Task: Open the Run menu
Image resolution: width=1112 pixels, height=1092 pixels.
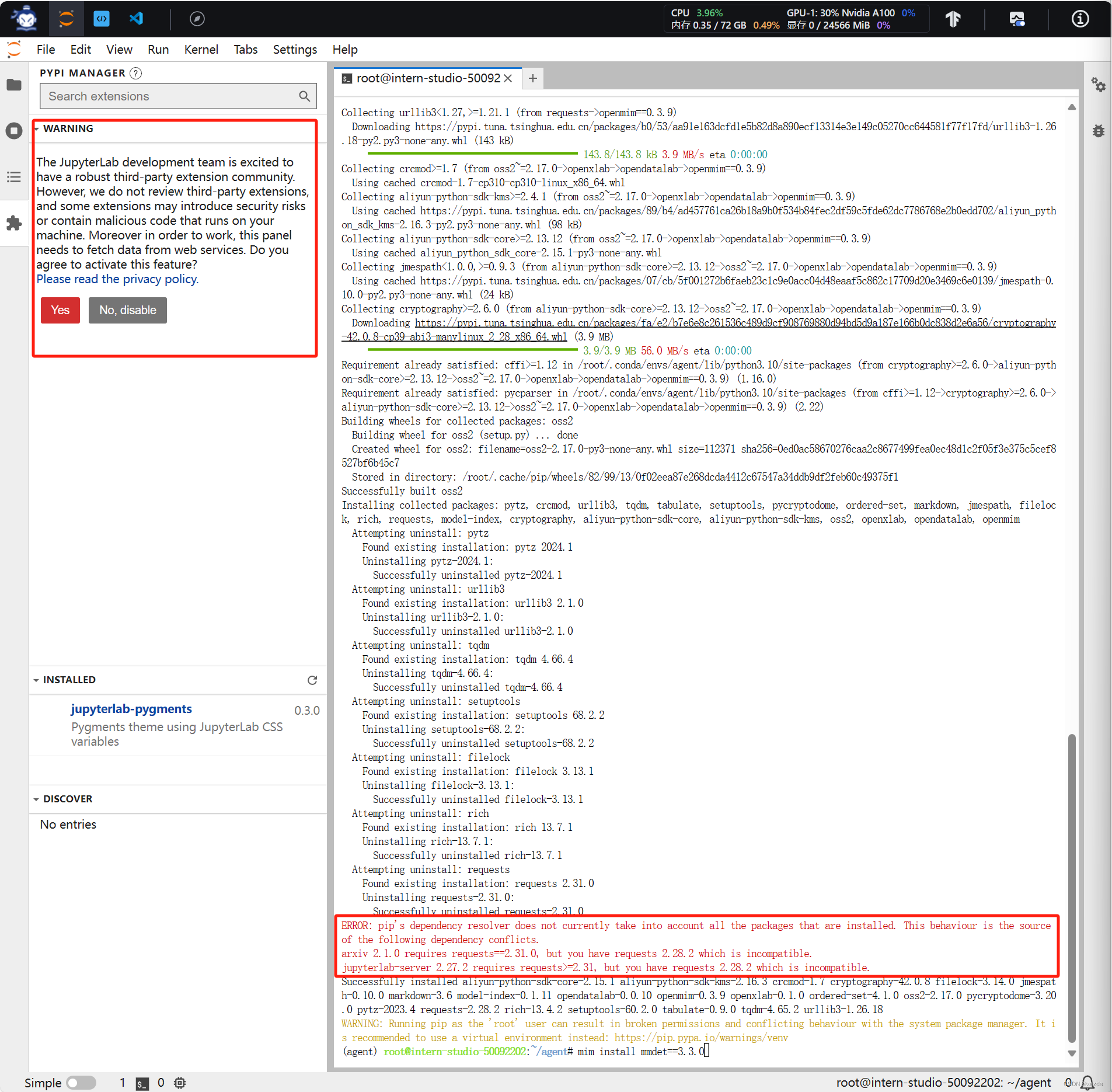Action: (158, 50)
